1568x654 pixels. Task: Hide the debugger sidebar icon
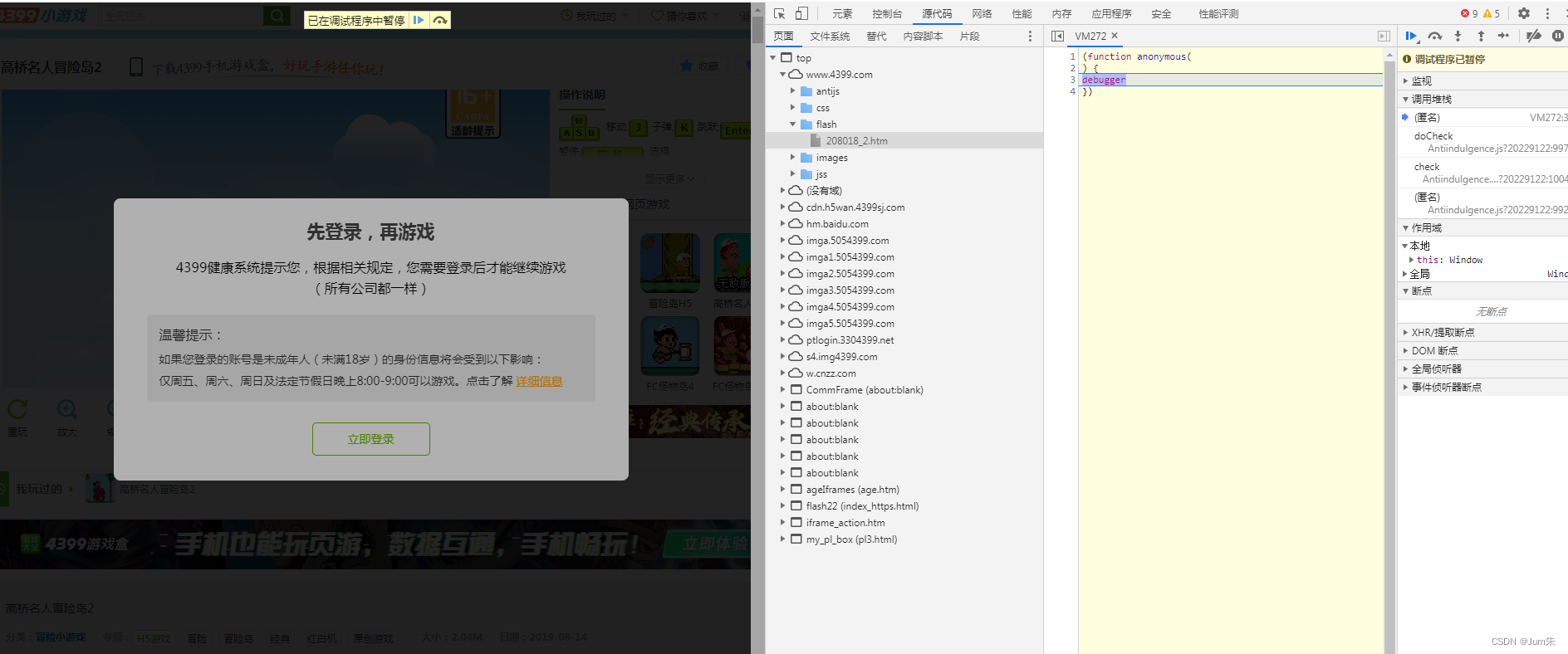pyautogui.click(x=1384, y=36)
